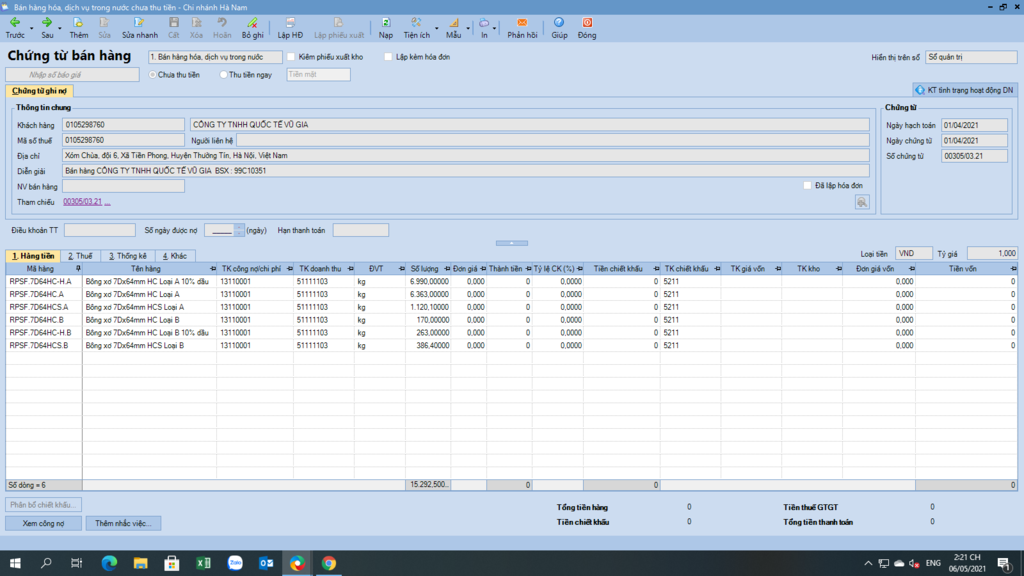Click the quantity cell 6.990,00000

point(428,281)
